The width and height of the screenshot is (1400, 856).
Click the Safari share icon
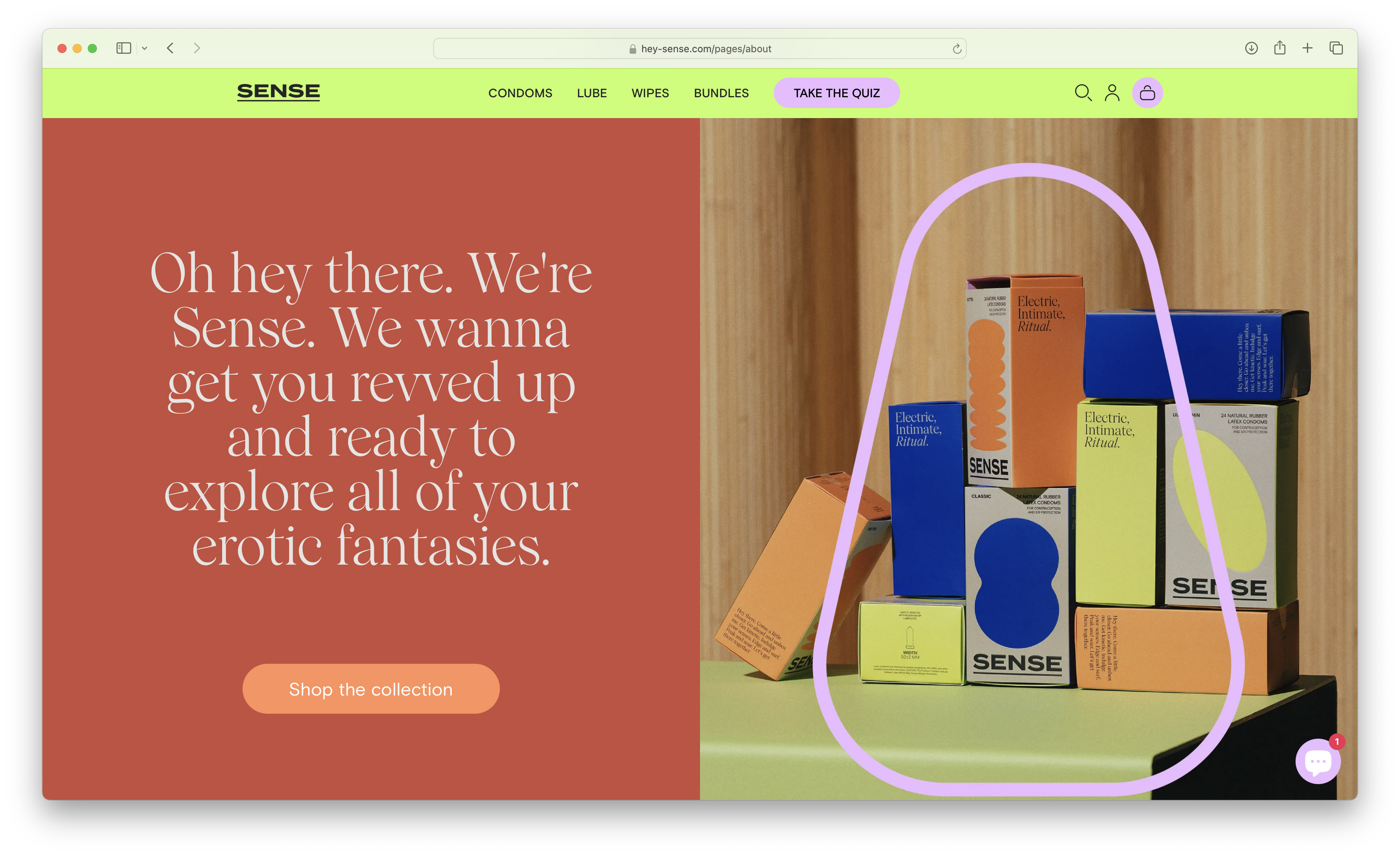pyautogui.click(x=1280, y=48)
